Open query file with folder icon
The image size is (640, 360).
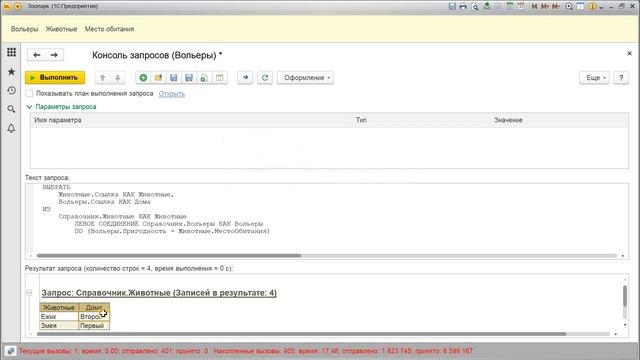pyautogui.click(x=158, y=78)
